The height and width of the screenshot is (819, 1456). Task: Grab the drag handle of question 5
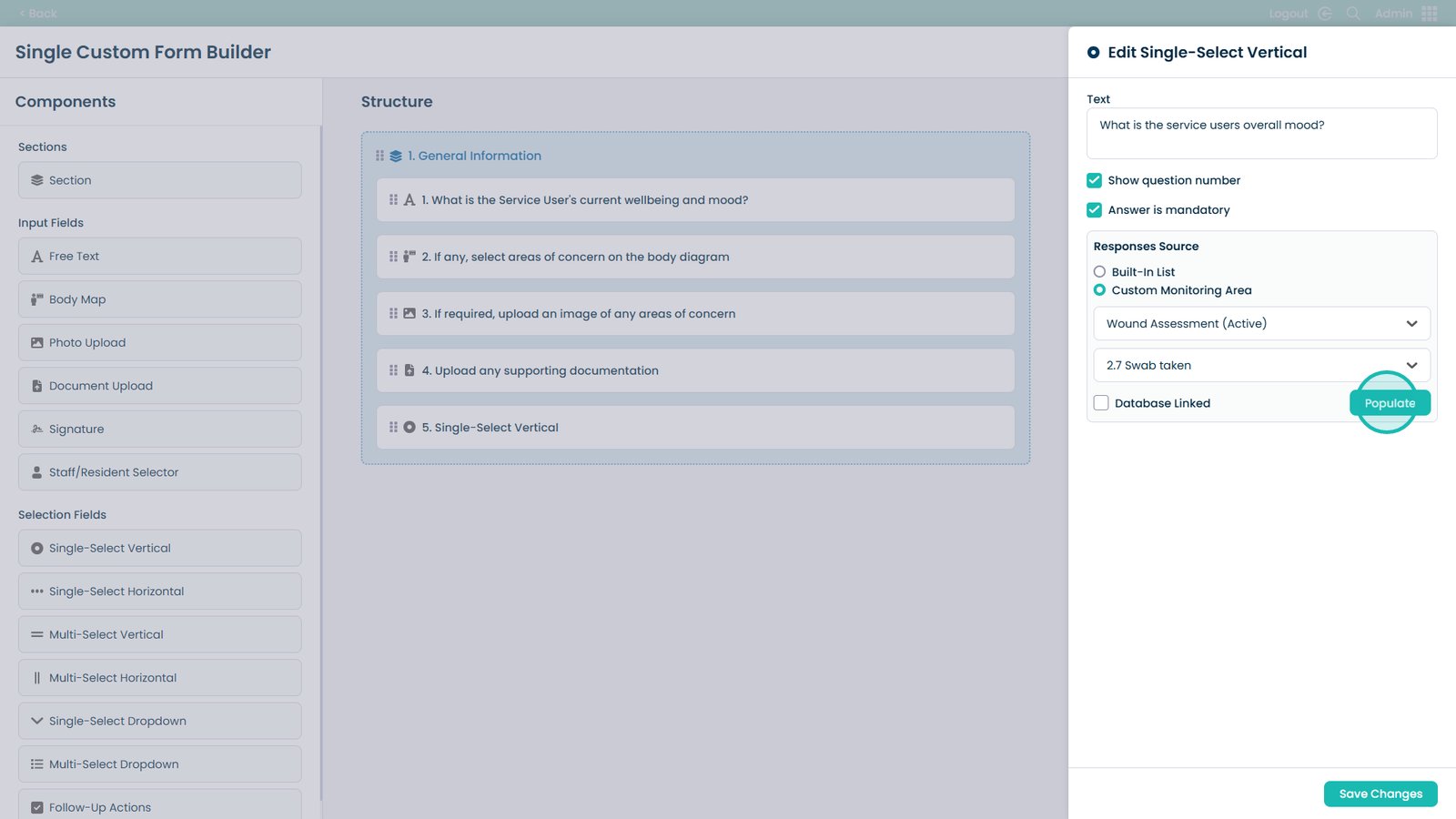coord(393,427)
